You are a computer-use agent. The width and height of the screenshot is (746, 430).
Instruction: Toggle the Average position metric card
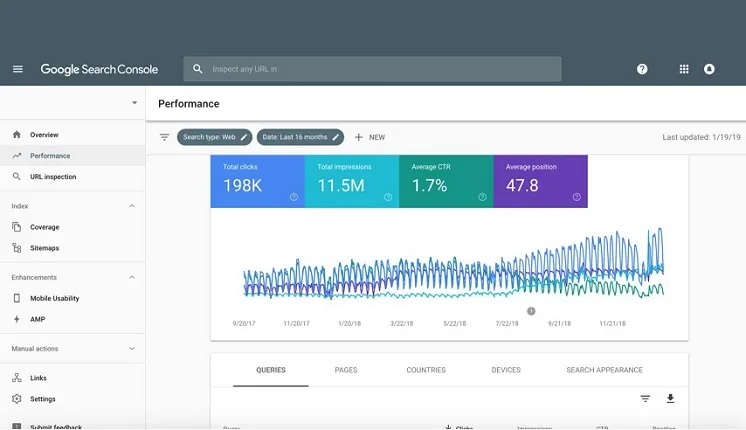pyautogui.click(x=540, y=181)
